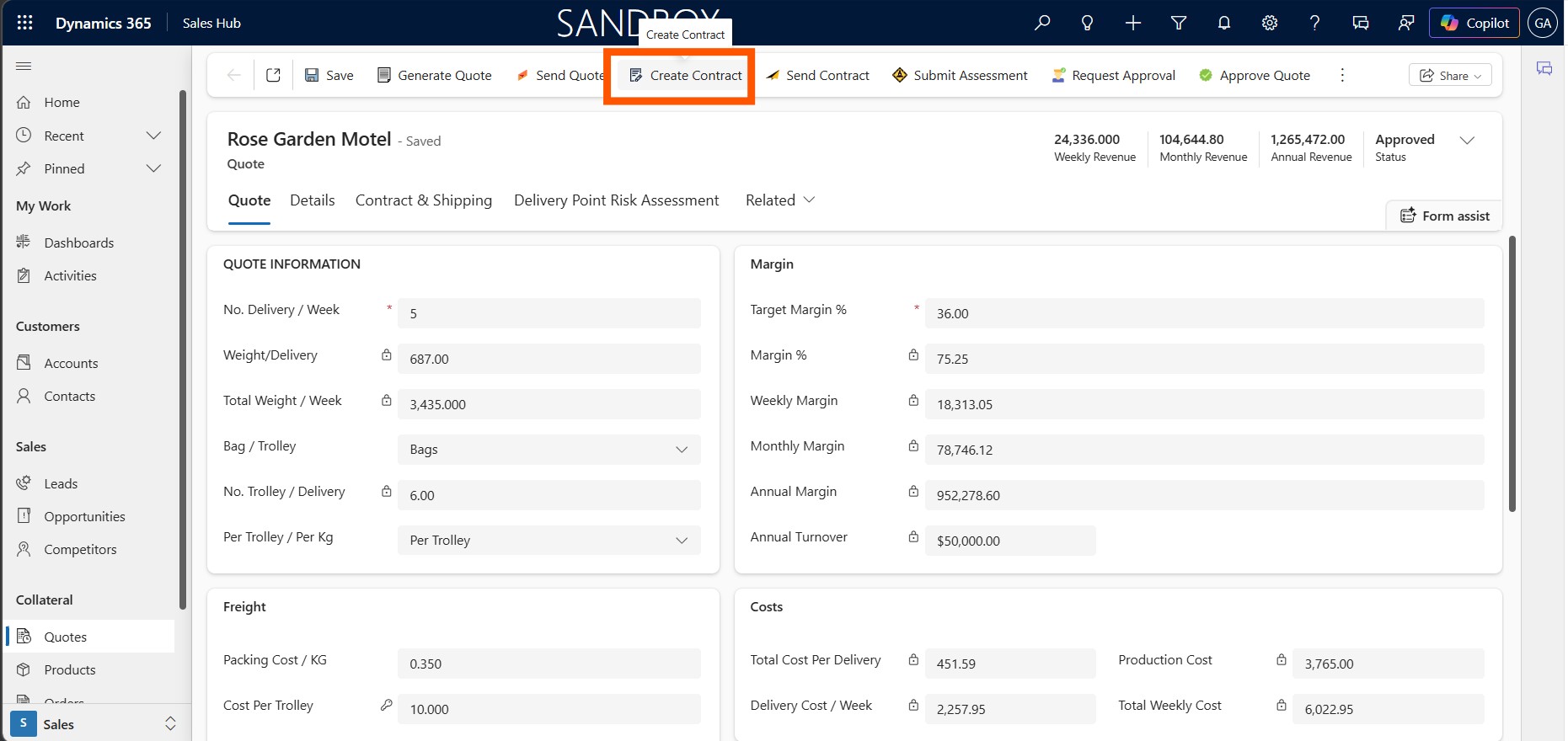Expand the Recent section chevron
Viewport: 1568px width, 741px height.
click(x=153, y=136)
